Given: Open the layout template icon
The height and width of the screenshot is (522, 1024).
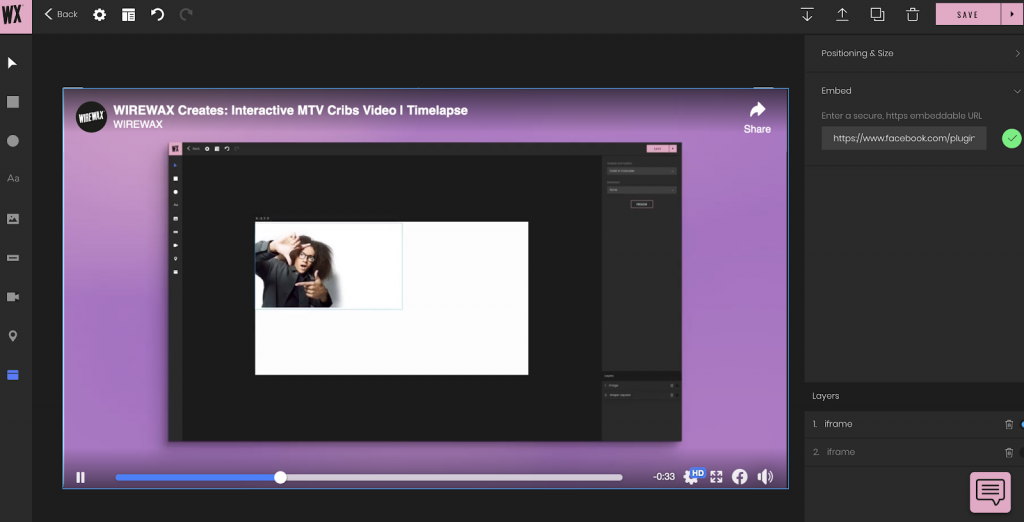Looking at the screenshot, I should click(129, 14).
